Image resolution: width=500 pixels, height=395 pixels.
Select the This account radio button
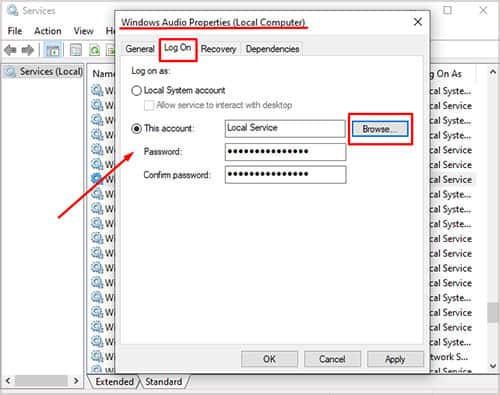[x=137, y=129]
